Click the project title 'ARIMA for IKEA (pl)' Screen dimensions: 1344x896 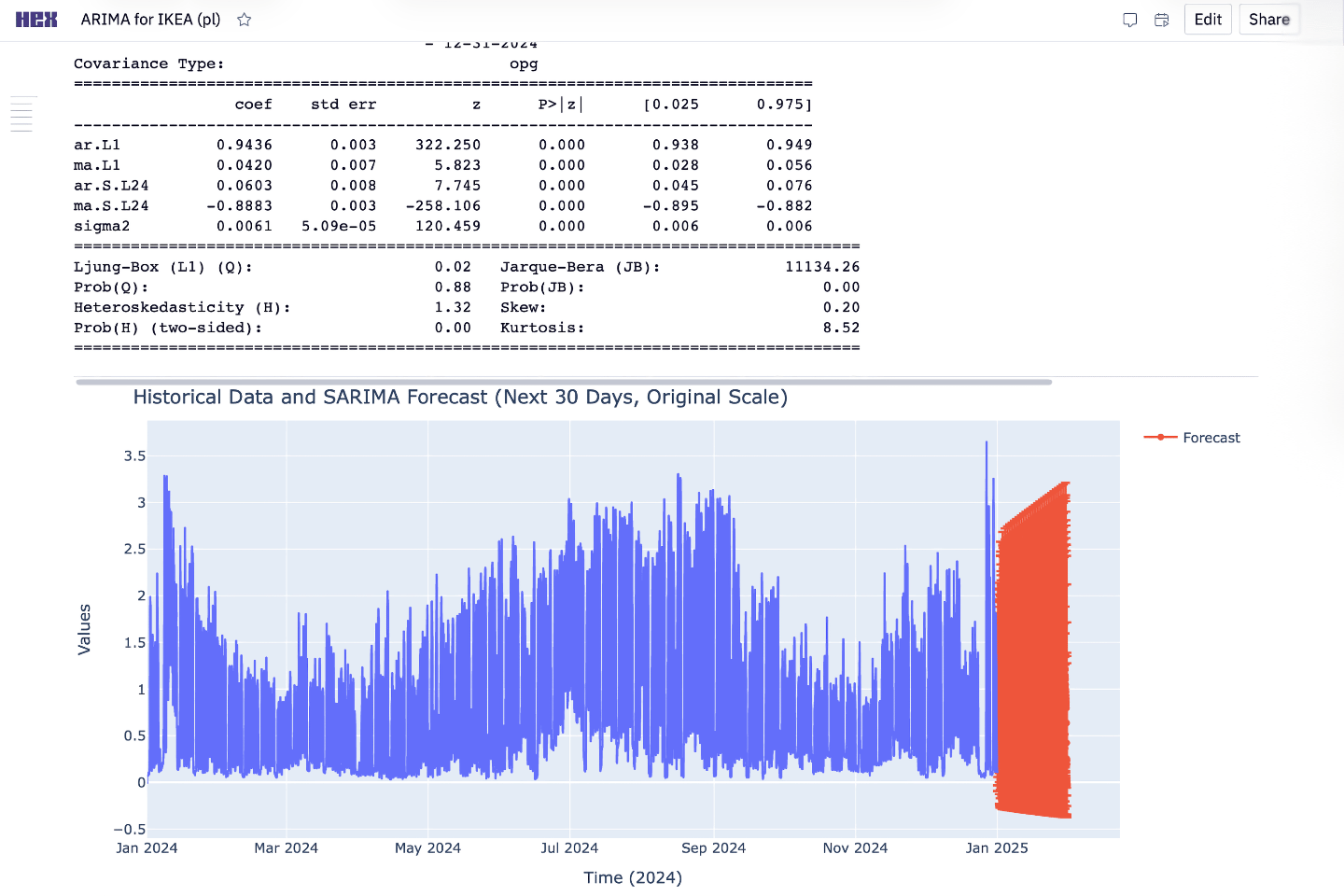tap(150, 20)
